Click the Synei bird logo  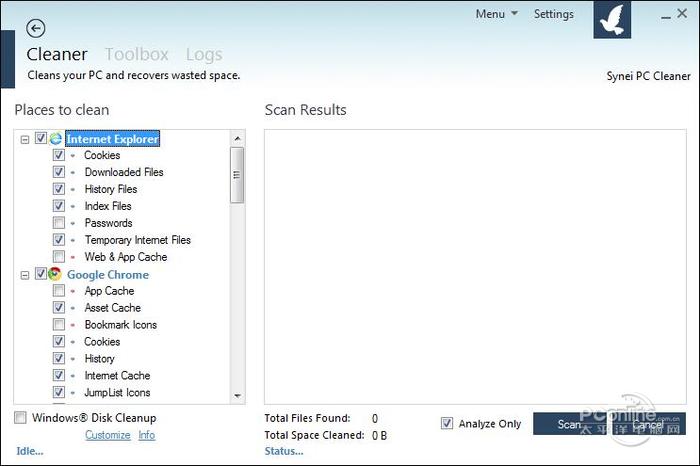[x=612, y=20]
